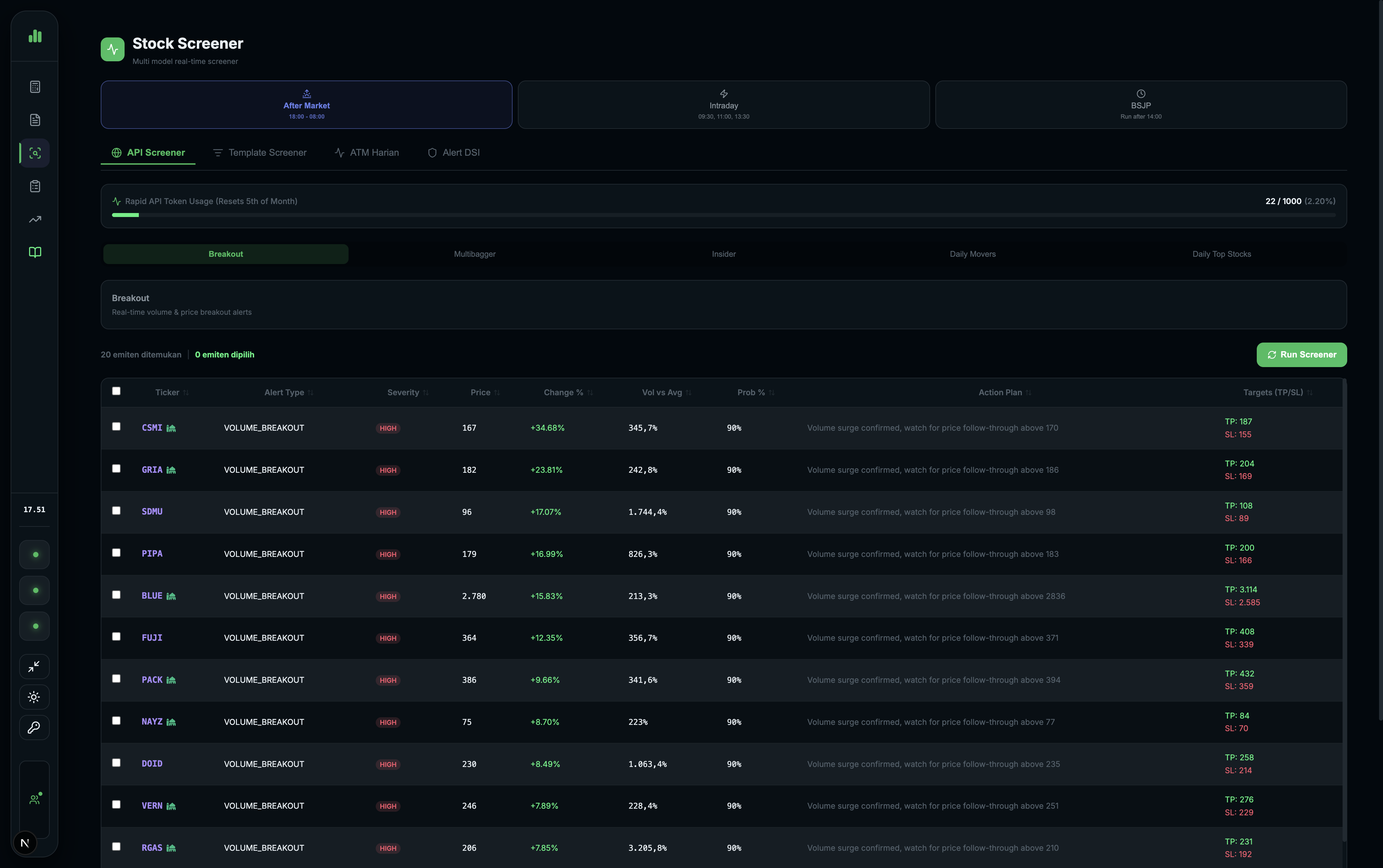1383x868 pixels.
Task: Select the After Market session card
Action: pyautogui.click(x=306, y=104)
